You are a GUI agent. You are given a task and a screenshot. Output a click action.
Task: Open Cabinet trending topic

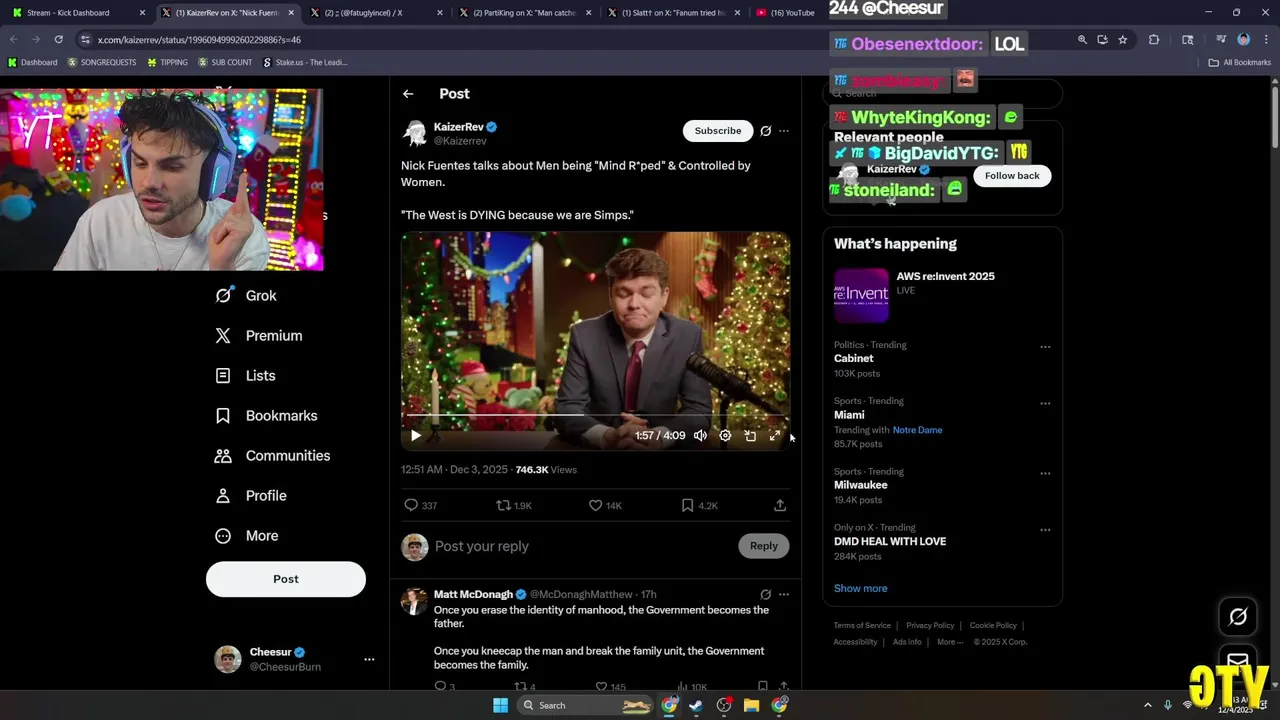tap(853, 359)
